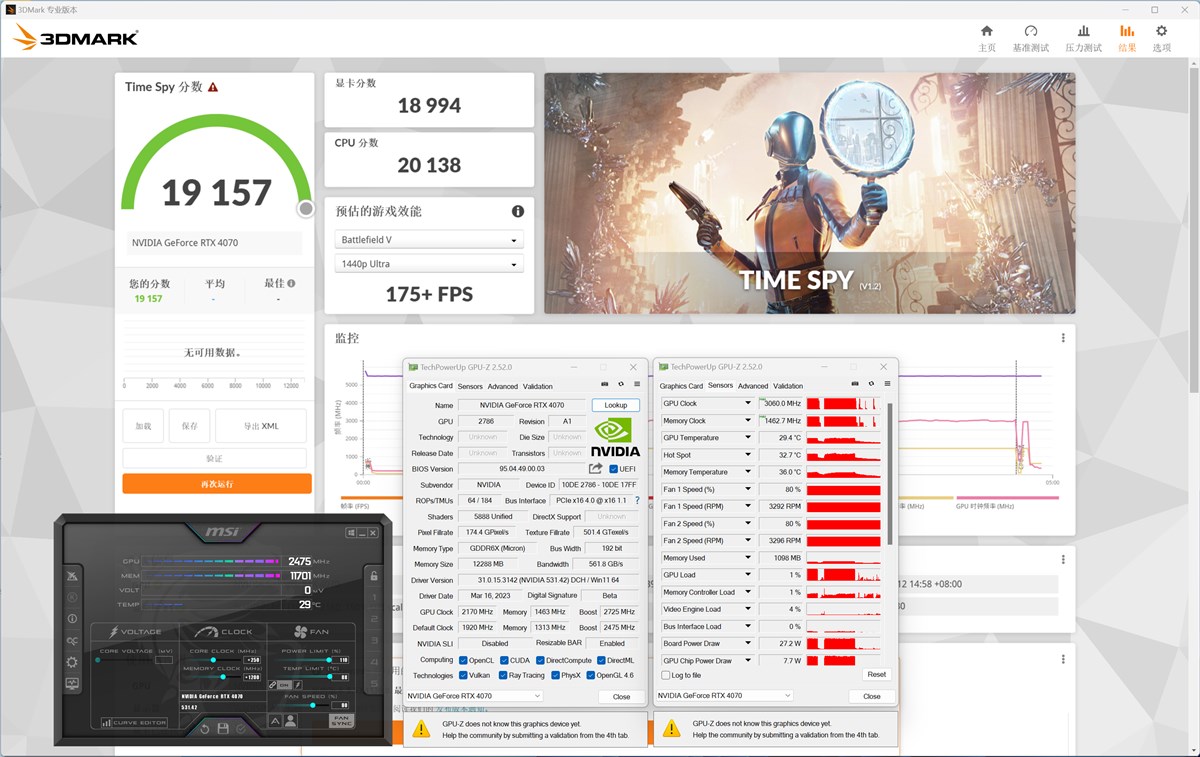Open the Afterburner information icon
Image resolution: width=1200 pixels, height=757 pixels.
[72, 619]
